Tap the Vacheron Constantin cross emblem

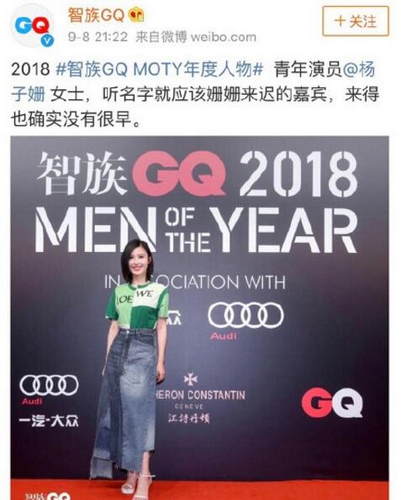[190, 379]
